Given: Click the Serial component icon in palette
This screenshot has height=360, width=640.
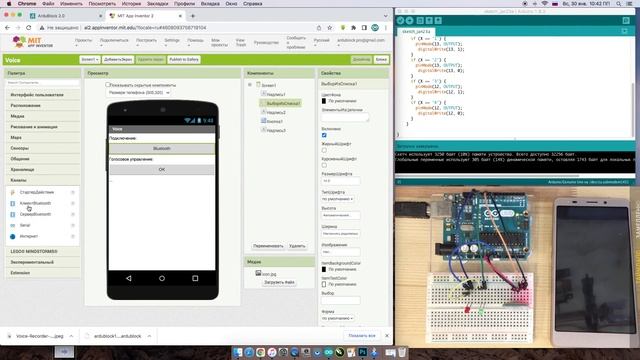Looking at the screenshot, I should coord(13,225).
